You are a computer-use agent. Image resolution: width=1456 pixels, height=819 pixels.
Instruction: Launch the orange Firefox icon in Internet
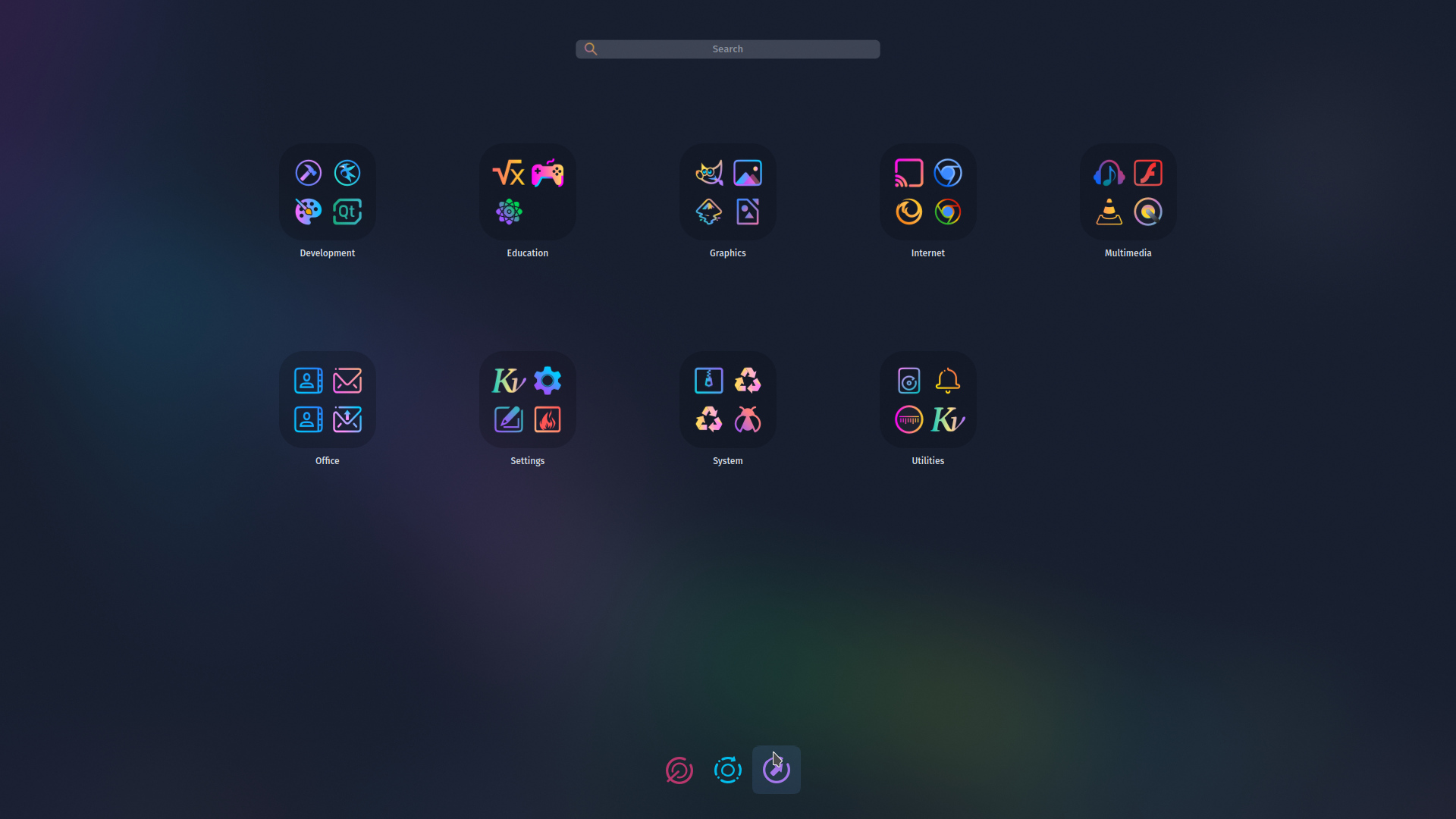coord(908,212)
